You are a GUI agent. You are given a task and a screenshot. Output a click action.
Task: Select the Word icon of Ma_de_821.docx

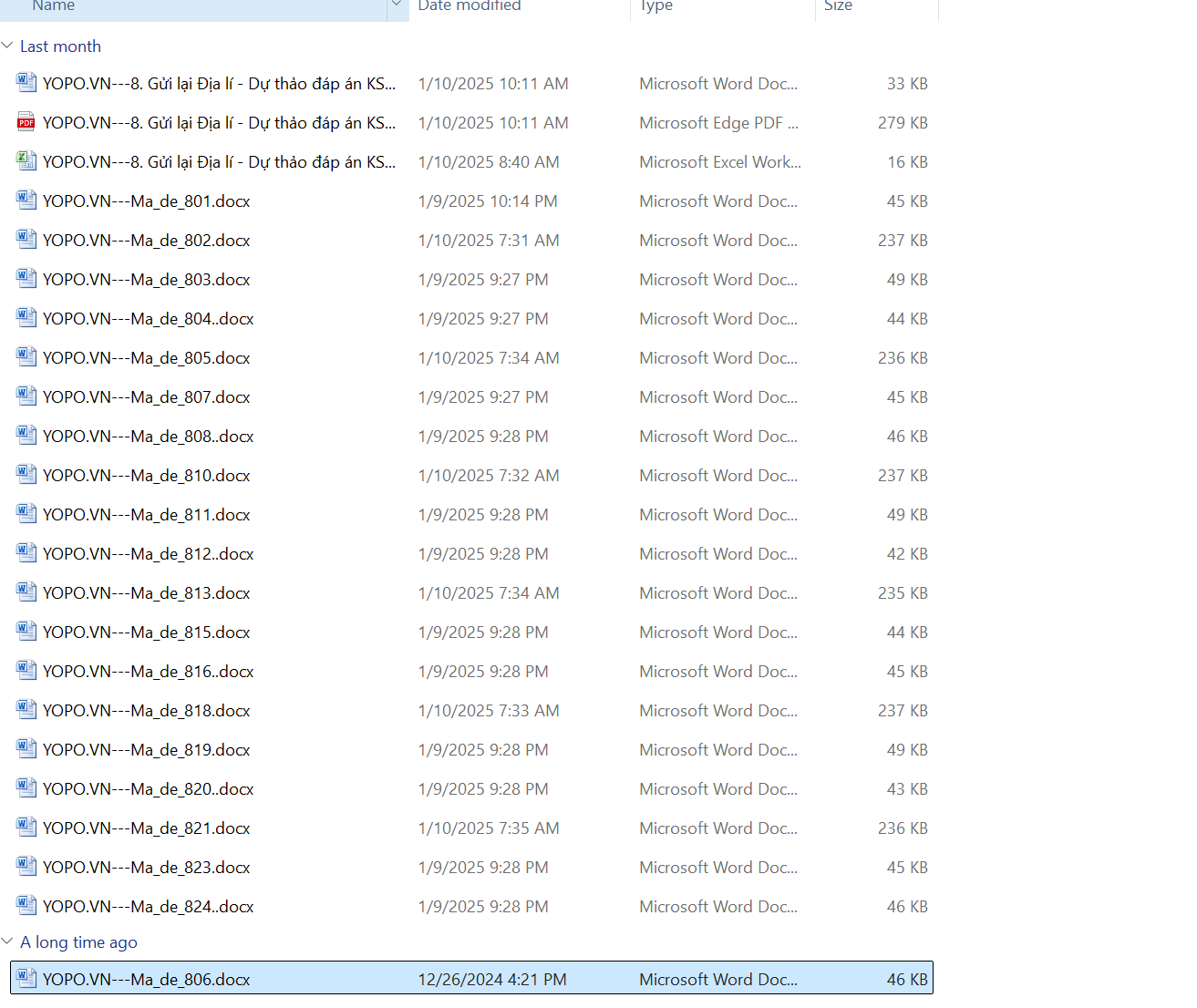[26, 828]
